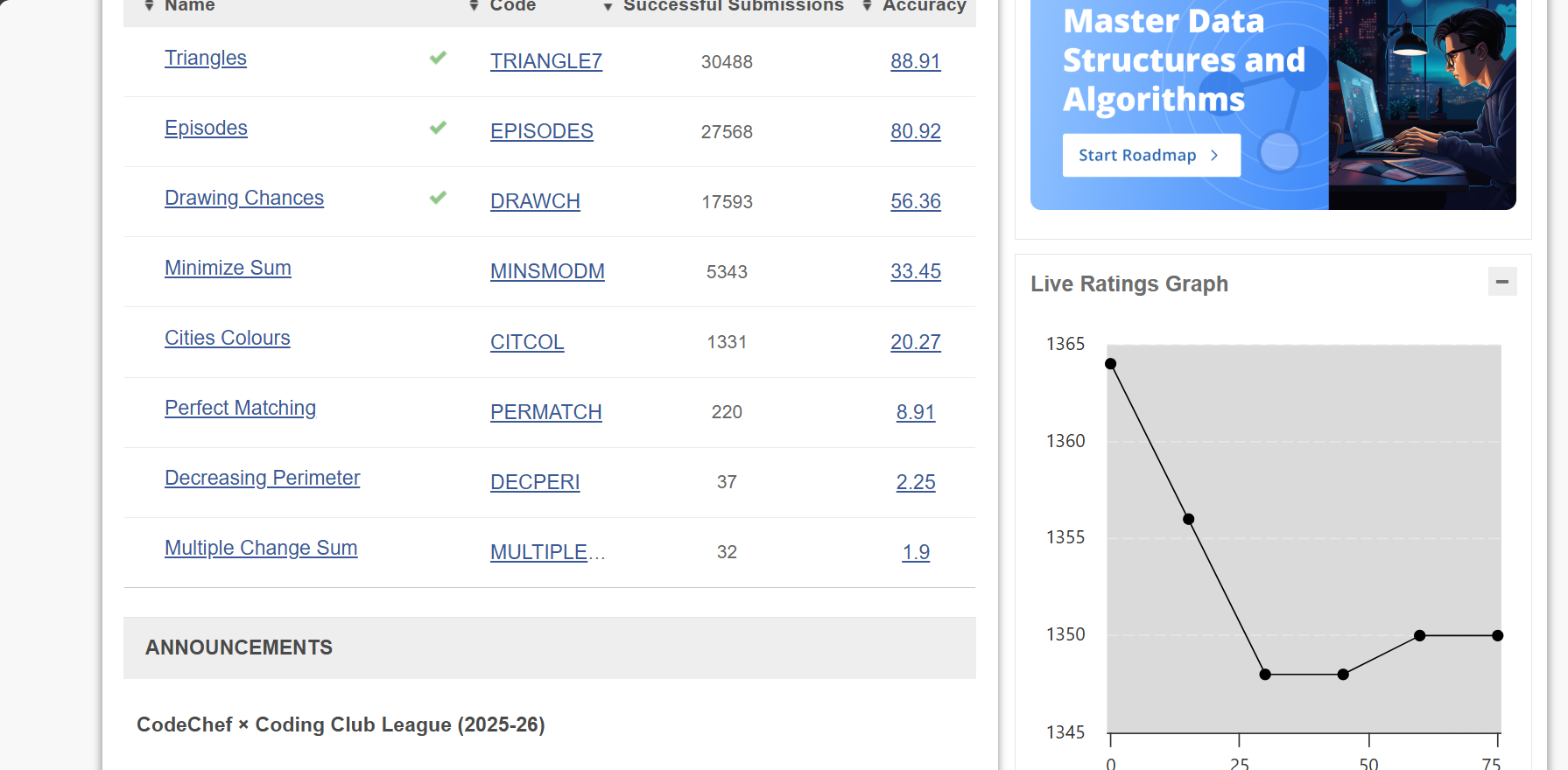Screen dimensions: 1568x770
Task: Click the ANNOUNCEMENTS section header
Action: pyautogui.click(x=550, y=647)
